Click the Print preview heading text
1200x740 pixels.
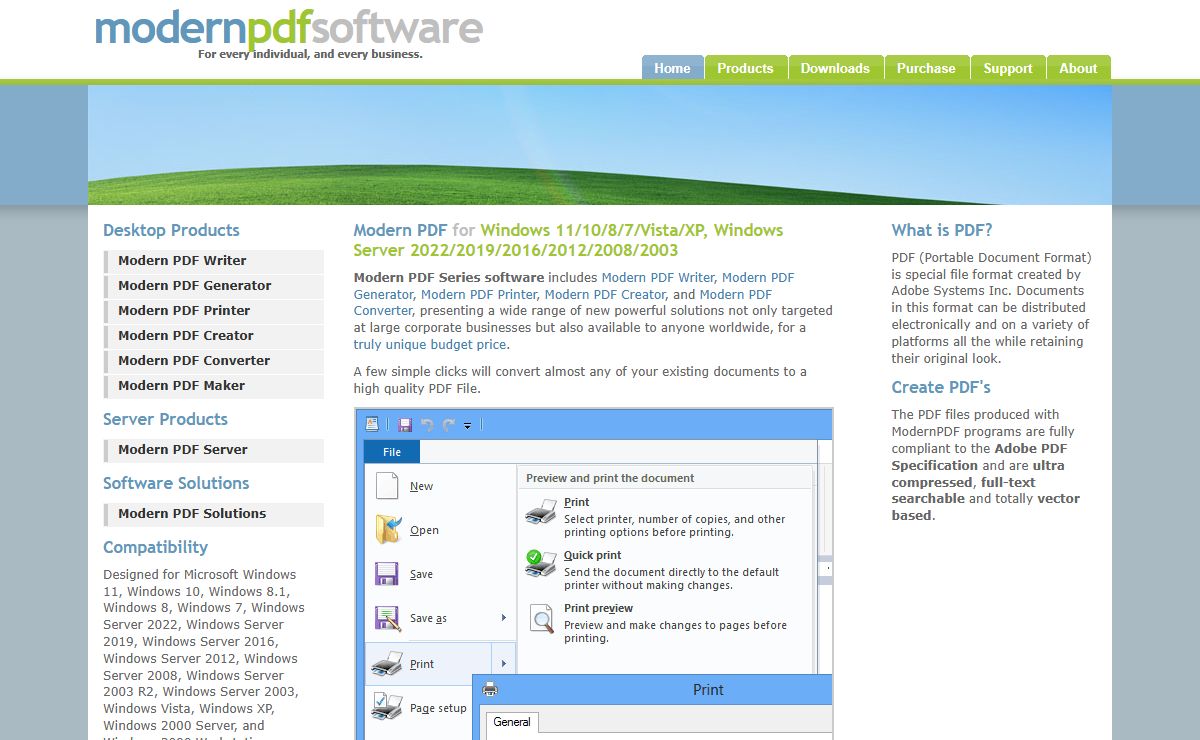tap(598, 608)
